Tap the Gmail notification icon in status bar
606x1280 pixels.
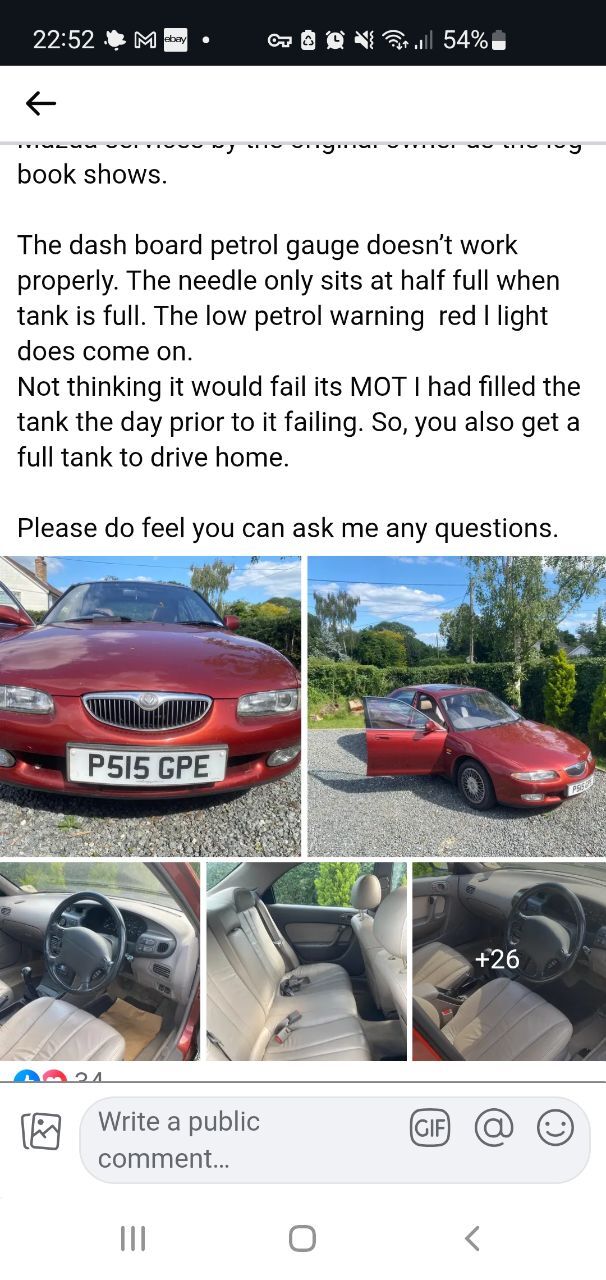pyautogui.click(x=145, y=40)
